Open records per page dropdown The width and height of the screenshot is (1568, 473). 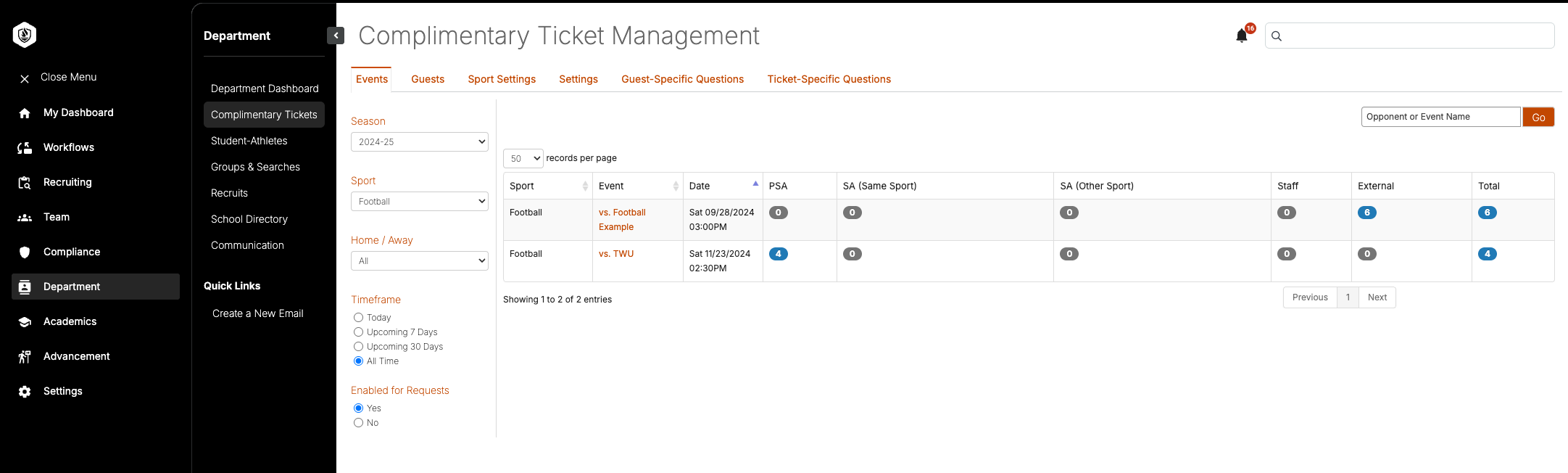click(523, 158)
